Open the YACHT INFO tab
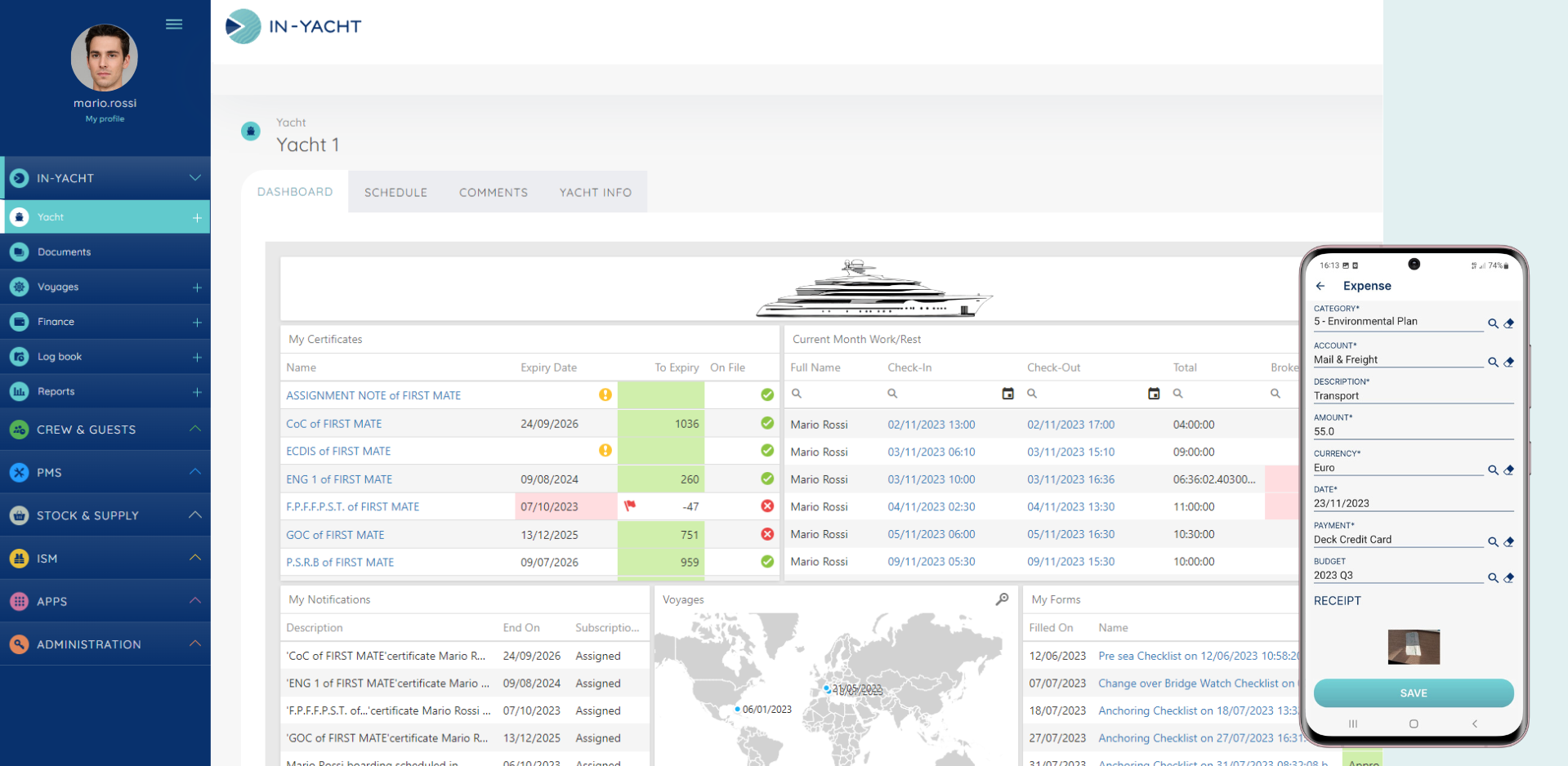Viewport: 1568px width, 766px height. (x=595, y=192)
